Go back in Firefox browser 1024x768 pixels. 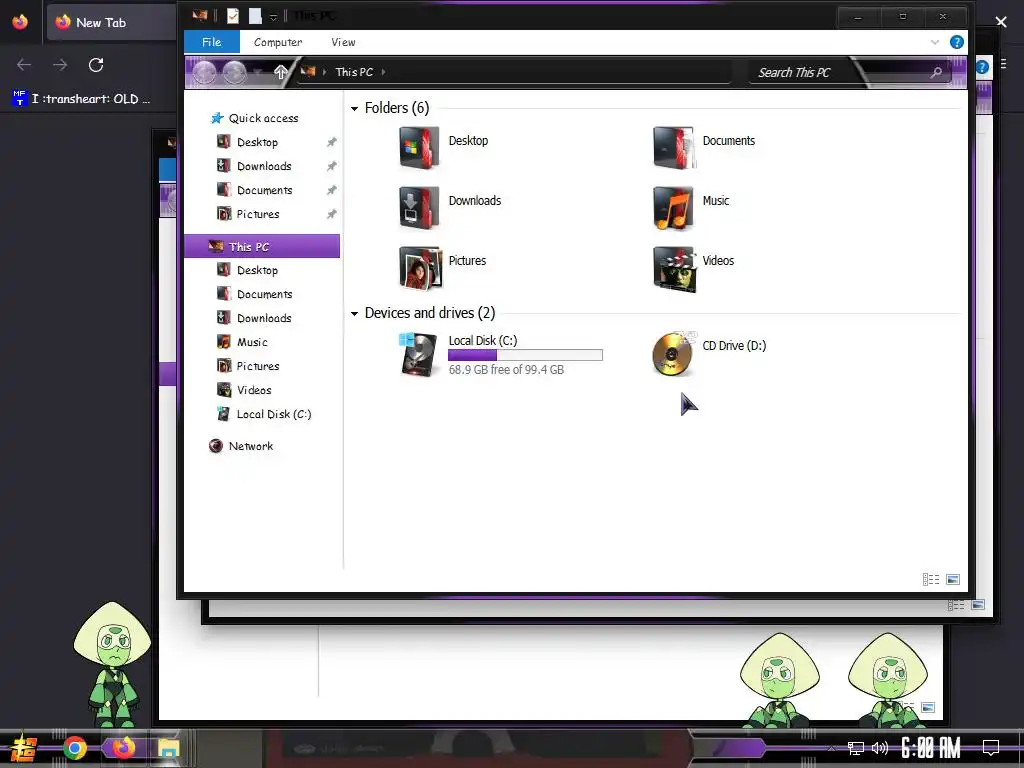24,65
